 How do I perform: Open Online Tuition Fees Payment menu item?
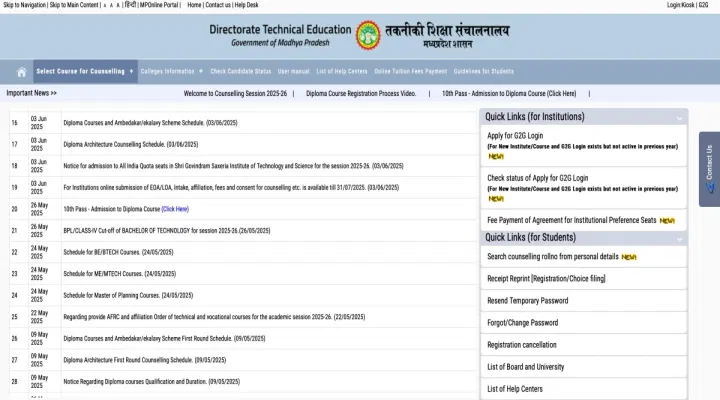pos(411,71)
